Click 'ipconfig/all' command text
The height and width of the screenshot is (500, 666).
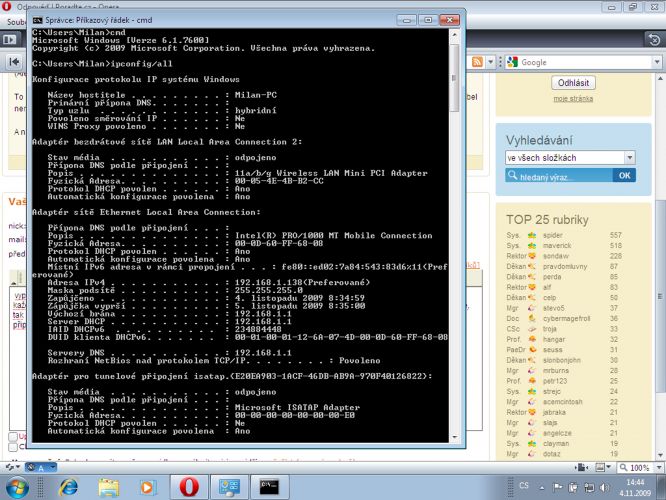click(x=141, y=64)
